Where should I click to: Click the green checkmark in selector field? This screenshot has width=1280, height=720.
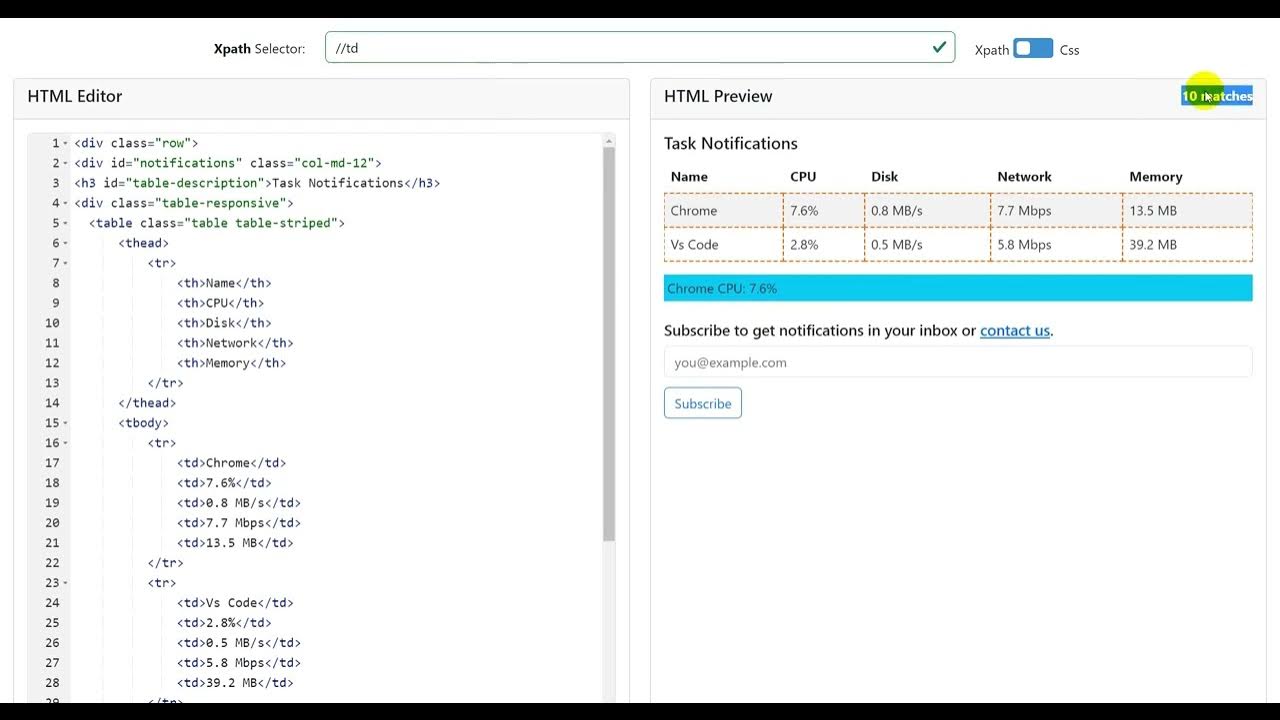(939, 47)
